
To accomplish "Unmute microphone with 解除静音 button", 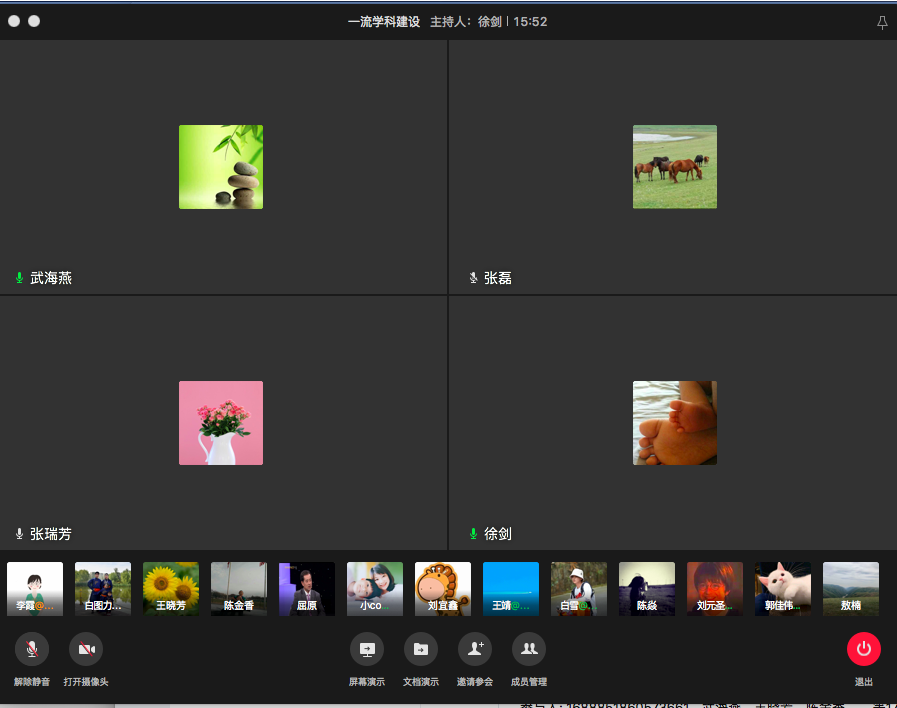I will (x=32, y=650).
